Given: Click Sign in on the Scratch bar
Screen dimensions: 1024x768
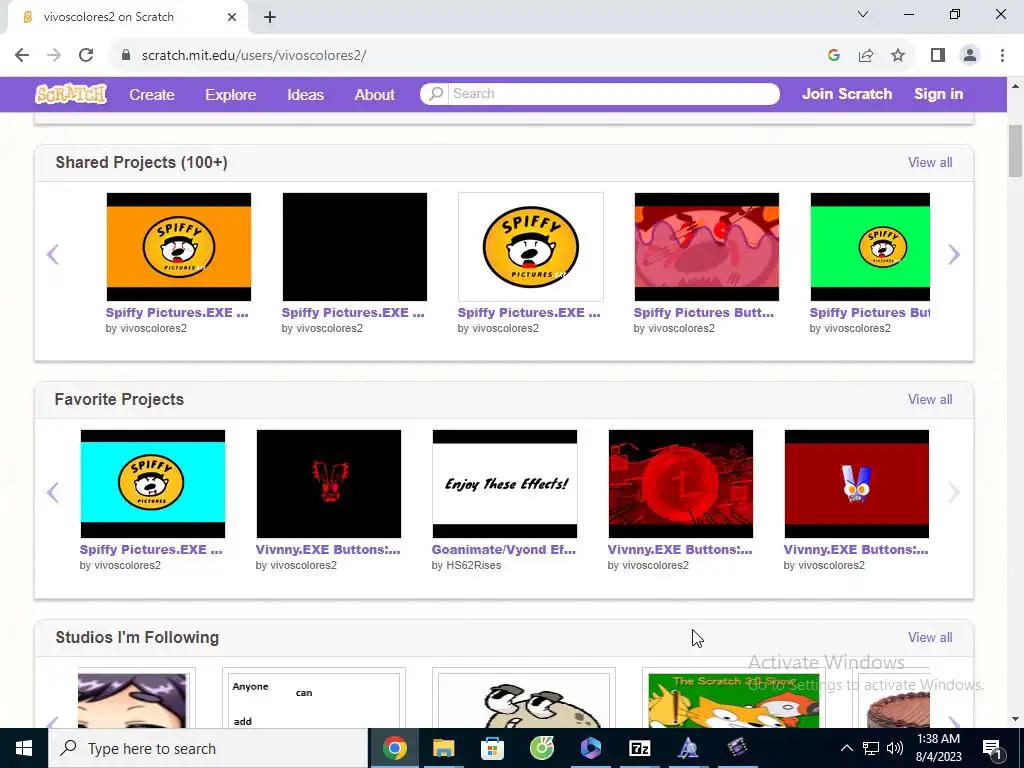Looking at the screenshot, I should click(938, 94).
